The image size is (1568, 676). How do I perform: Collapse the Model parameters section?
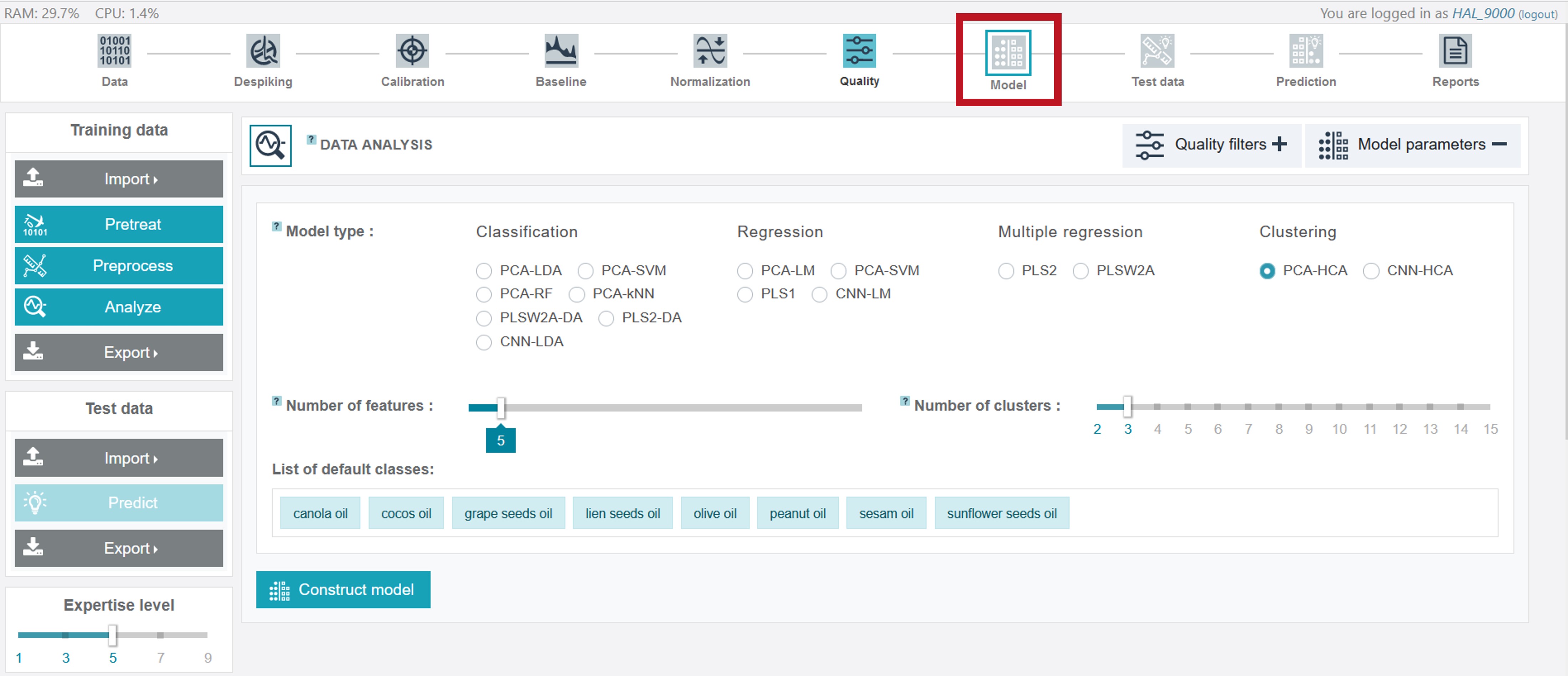coord(1412,145)
